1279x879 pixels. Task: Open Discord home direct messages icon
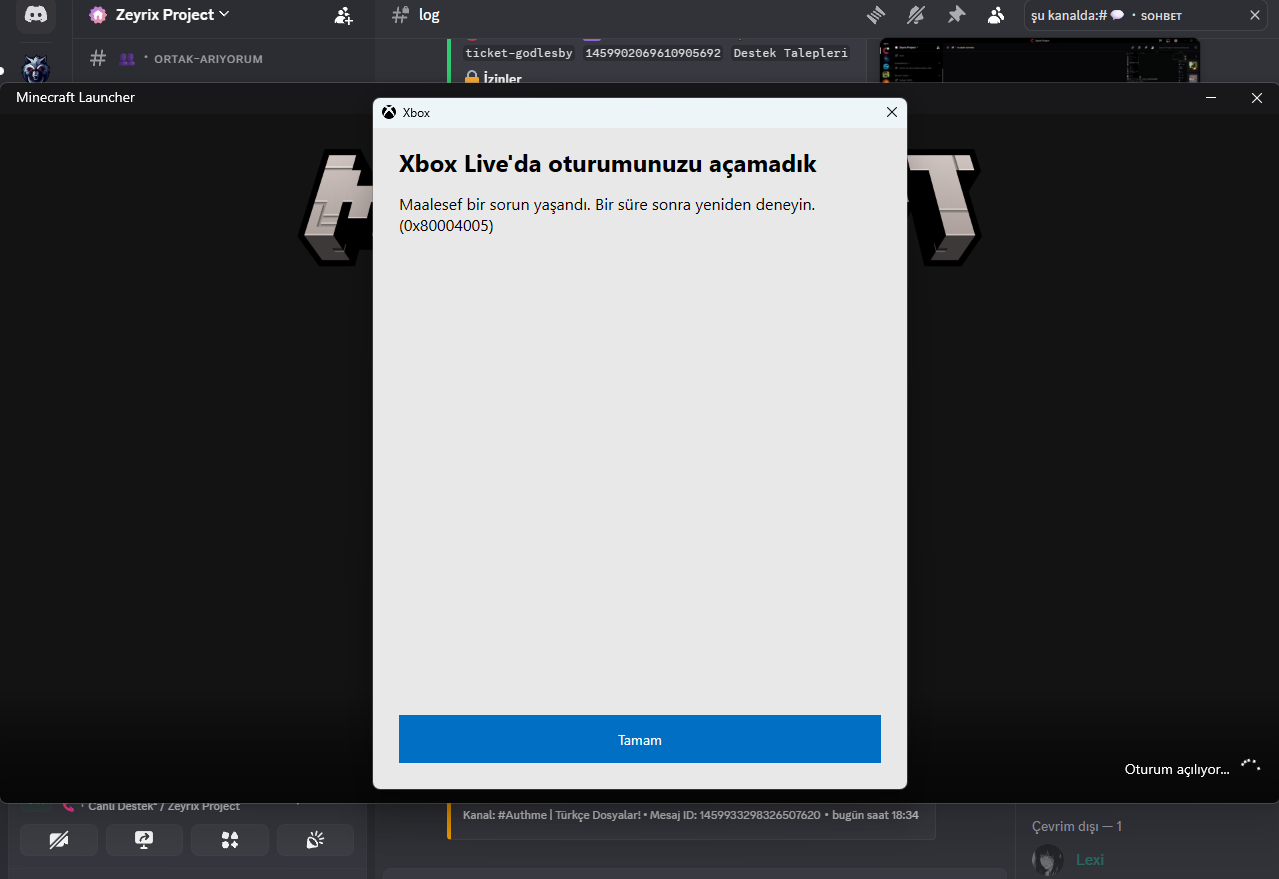coord(36,16)
